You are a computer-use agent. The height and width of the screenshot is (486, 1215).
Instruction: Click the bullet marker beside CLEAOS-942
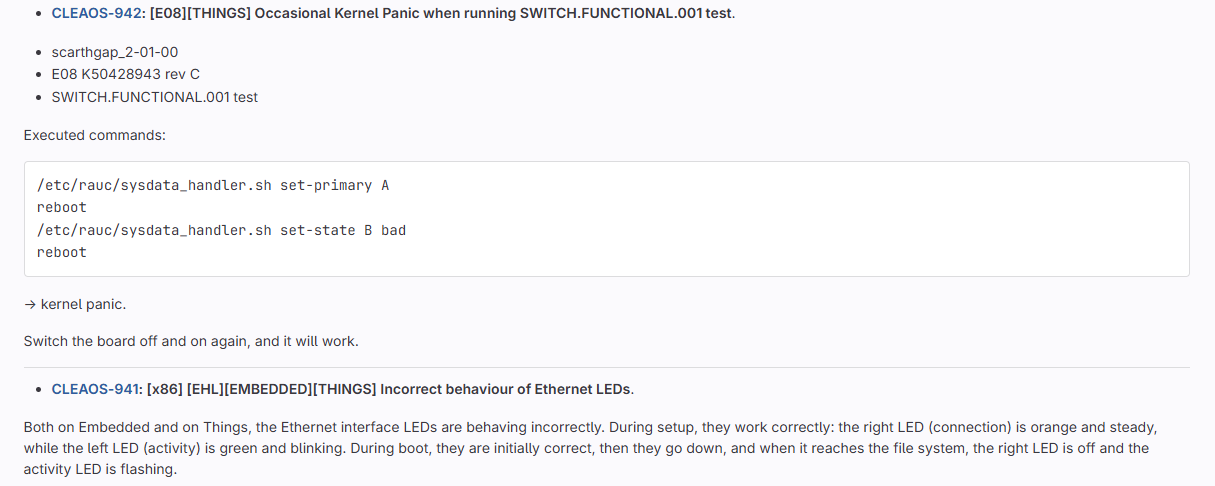point(38,15)
